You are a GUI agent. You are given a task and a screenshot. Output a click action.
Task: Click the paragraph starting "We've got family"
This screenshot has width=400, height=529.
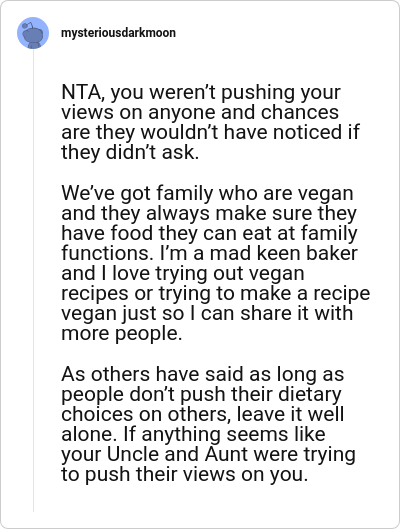coord(215,263)
